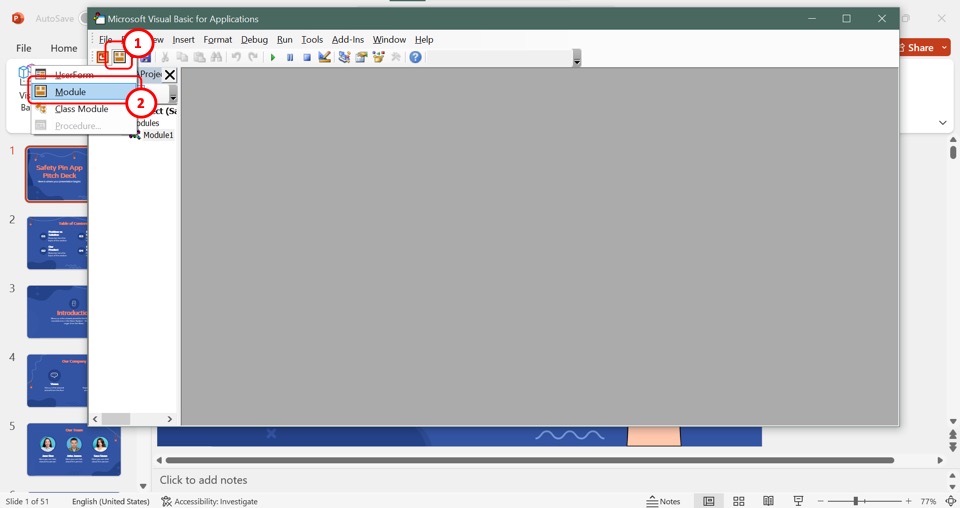The width and height of the screenshot is (960, 508).
Task: Start Slide Show from status bar icon
Action: [x=798, y=501]
